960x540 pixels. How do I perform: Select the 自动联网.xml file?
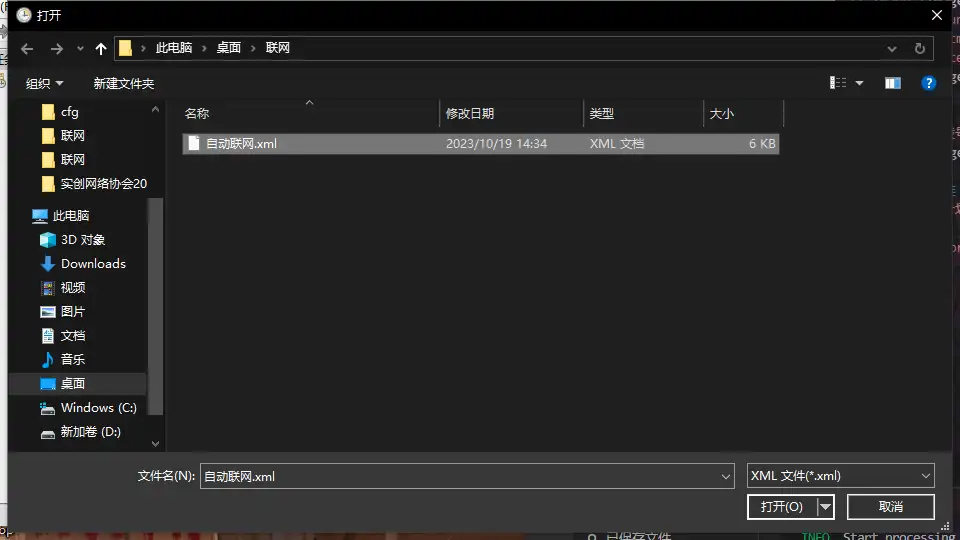241,144
